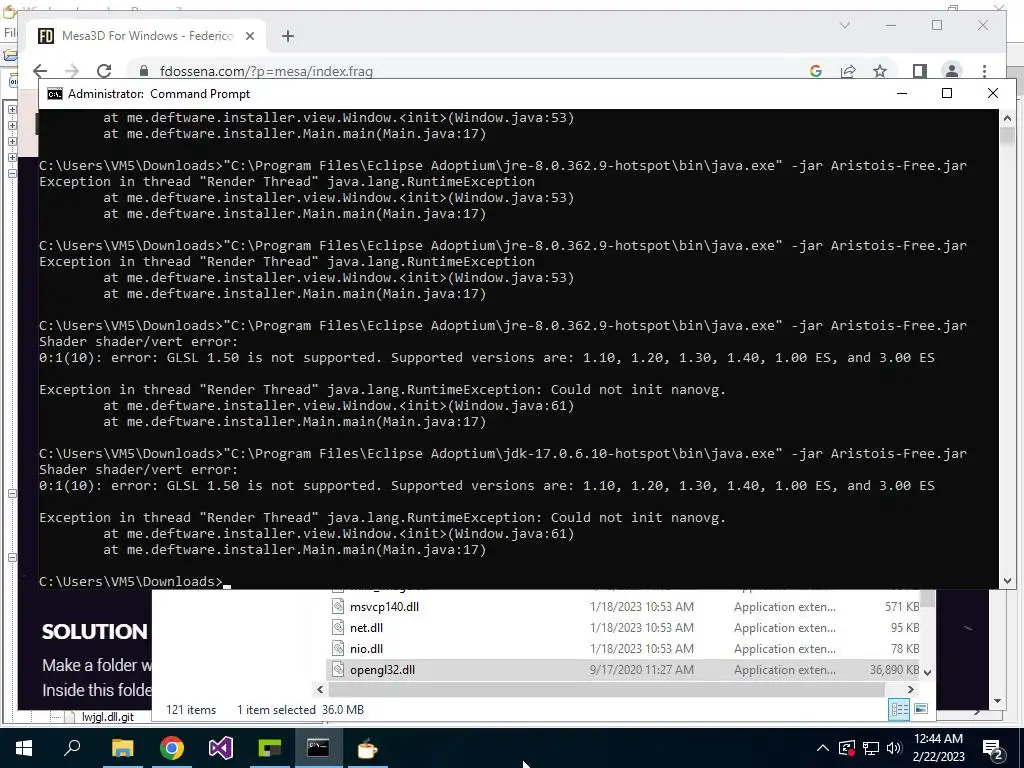The width and height of the screenshot is (1024, 768).
Task: Select the Mesa3D For Windows tab
Action: pos(147,36)
